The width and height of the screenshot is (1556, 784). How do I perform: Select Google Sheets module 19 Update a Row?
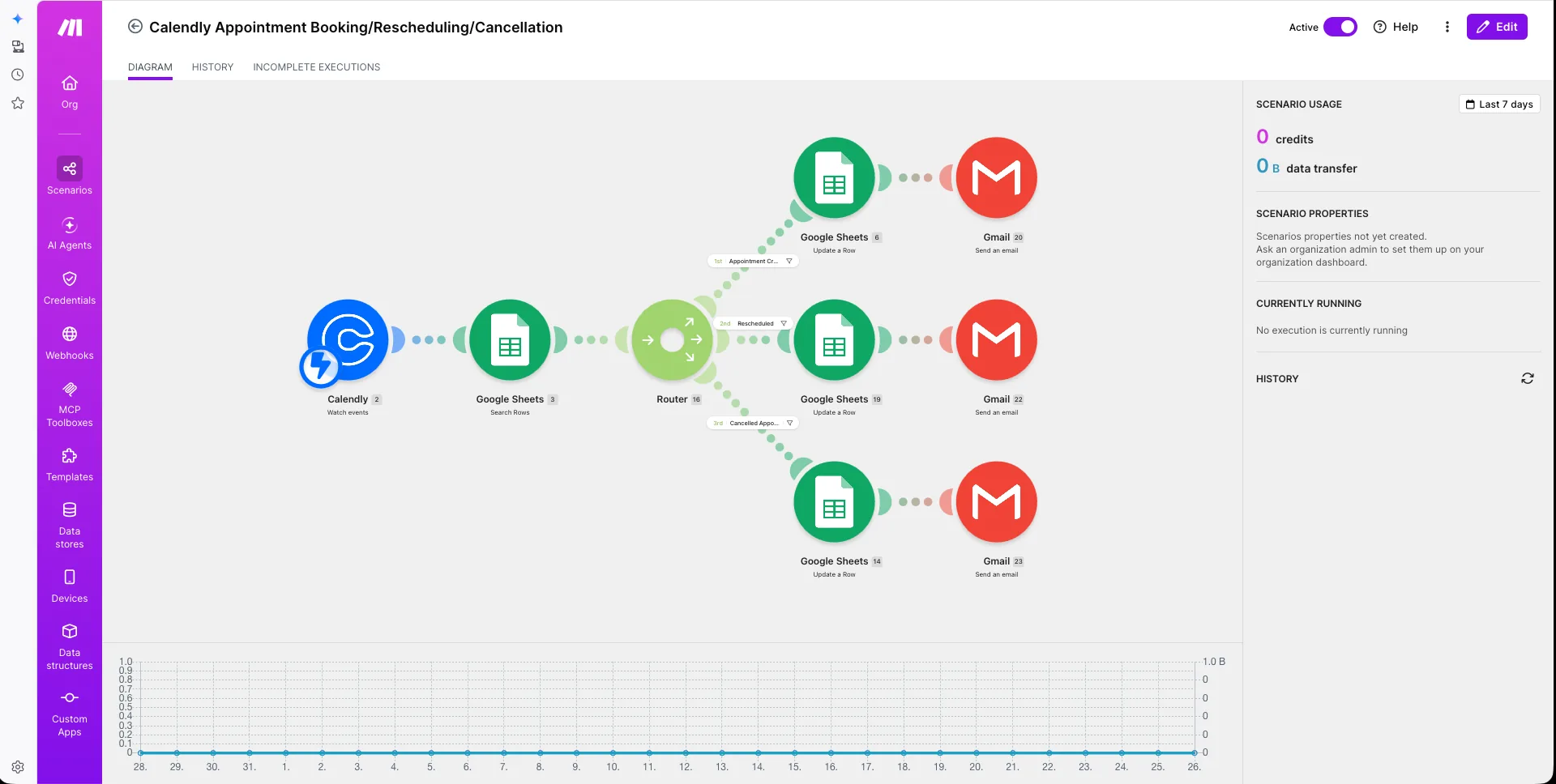(x=834, y=340)
